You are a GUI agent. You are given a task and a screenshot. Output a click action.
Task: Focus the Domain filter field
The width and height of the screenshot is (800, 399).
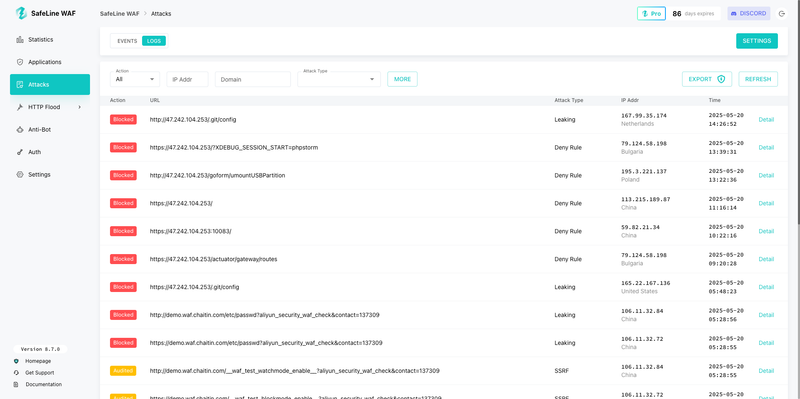(253, 79)
